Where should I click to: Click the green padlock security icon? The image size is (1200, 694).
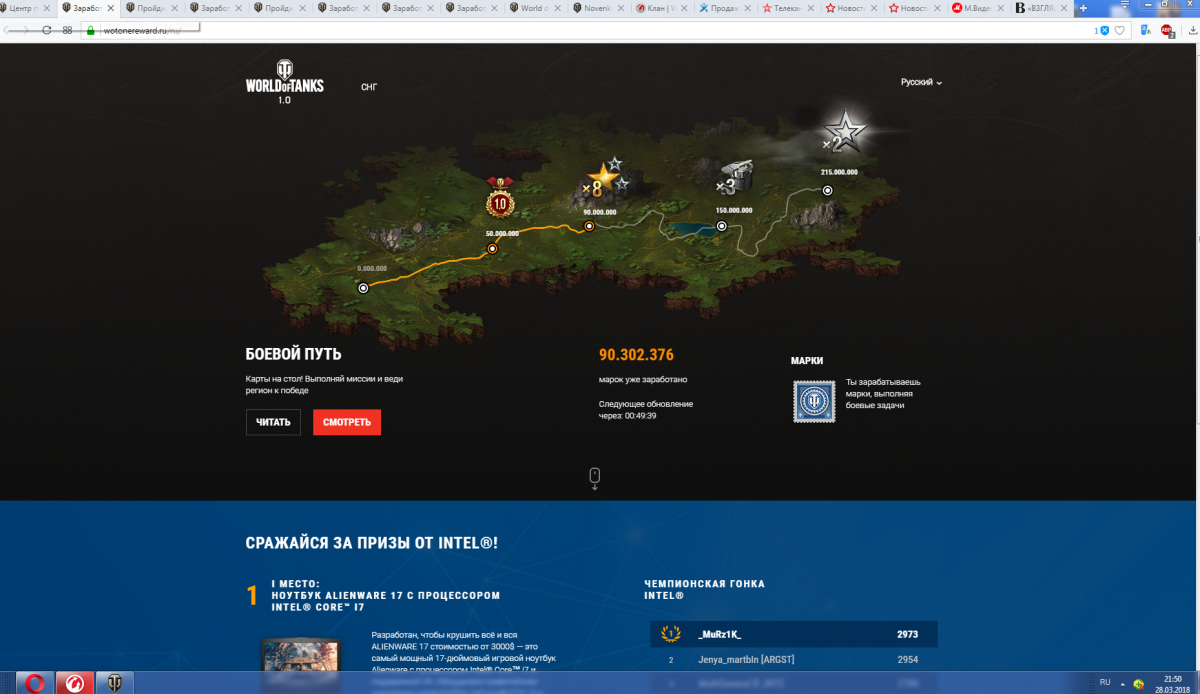91,30
